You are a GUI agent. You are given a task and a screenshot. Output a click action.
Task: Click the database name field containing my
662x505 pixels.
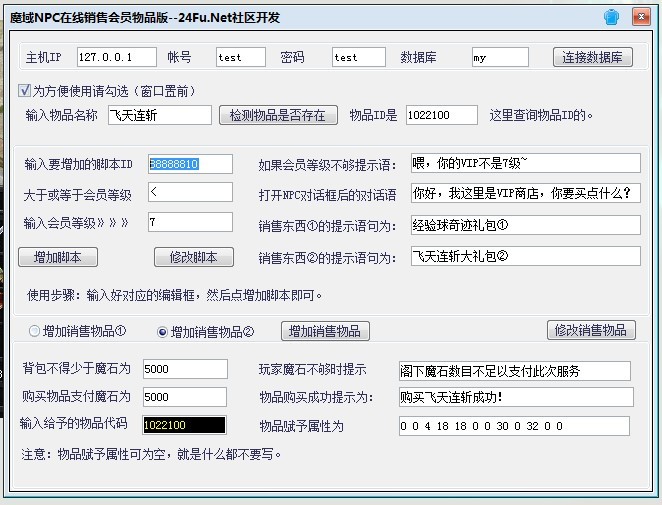tap(500, 57)
